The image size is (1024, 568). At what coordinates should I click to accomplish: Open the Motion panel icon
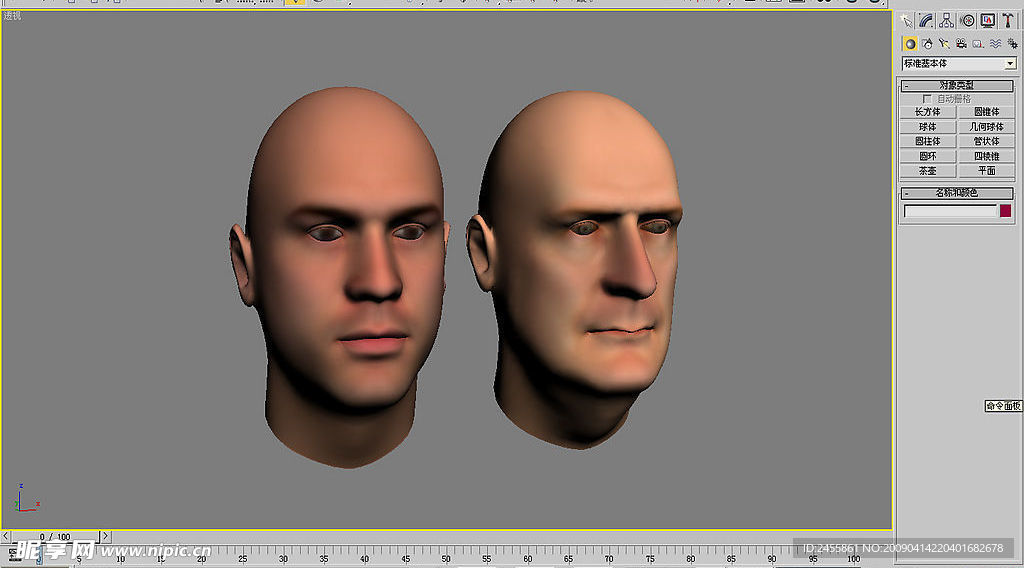click(x=967, y=20)
